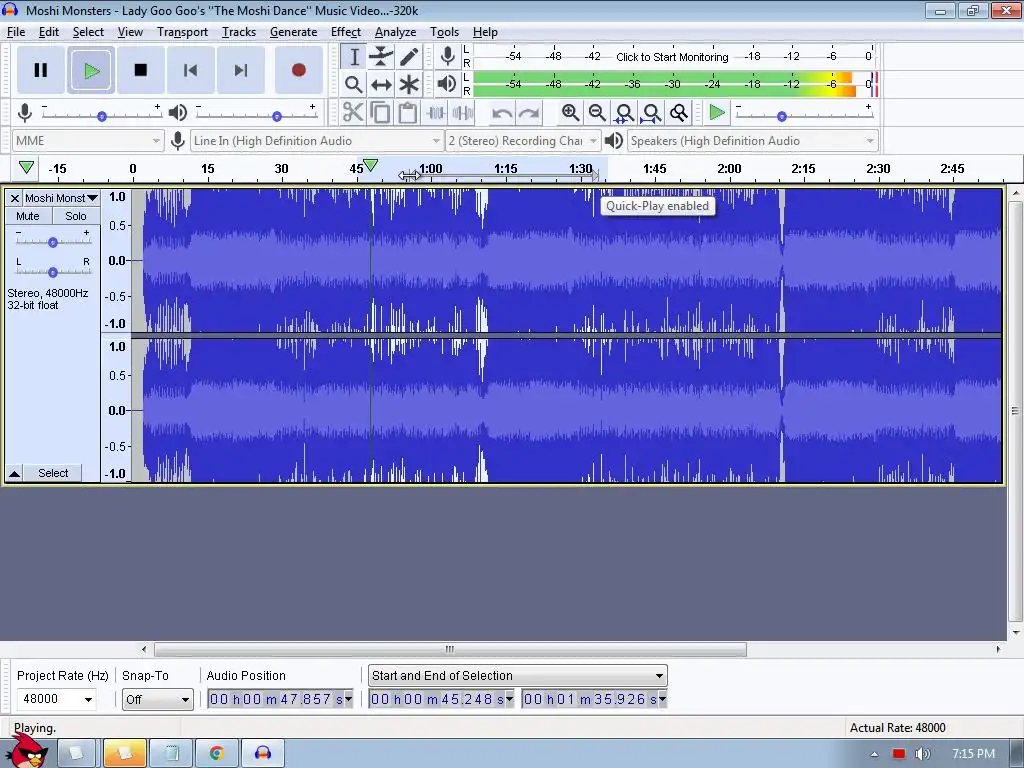
Task: Select the Multi-Tool (asterisk) mode
Action: (409, 84)
